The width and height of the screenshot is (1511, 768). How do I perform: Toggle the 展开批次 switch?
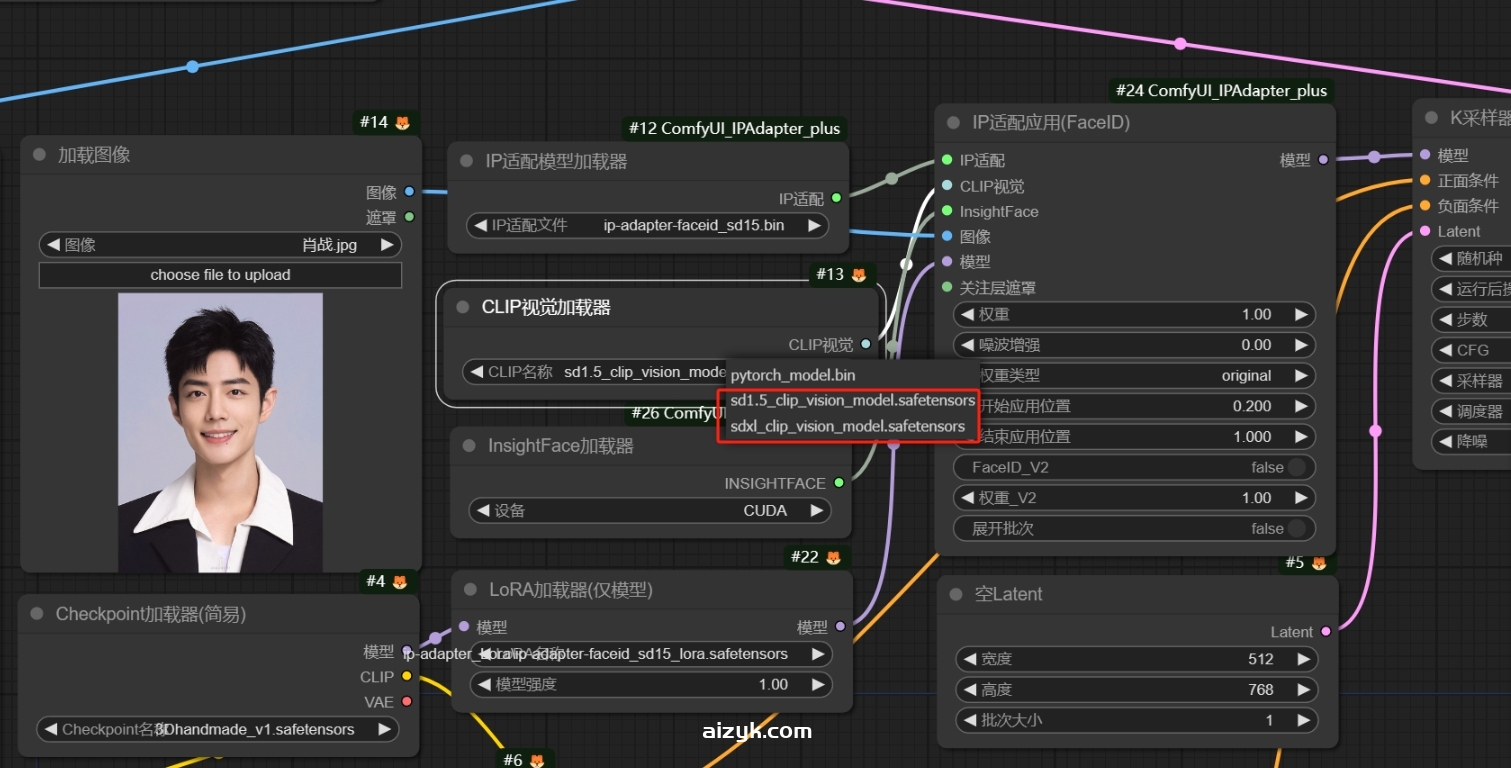coord(1296,528)
